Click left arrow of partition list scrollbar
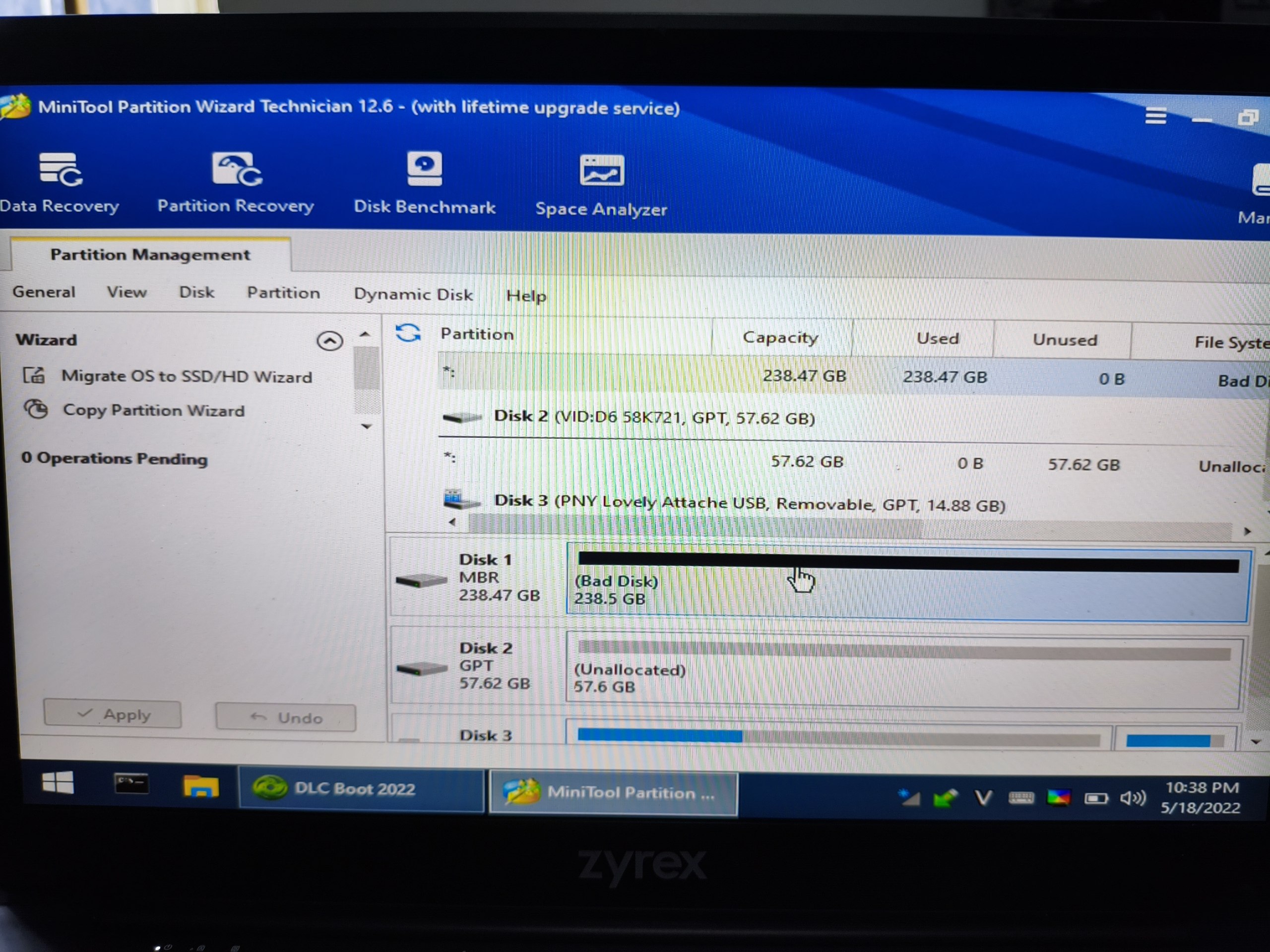This screenshot has width=1270, height=952. coord(452,522)
